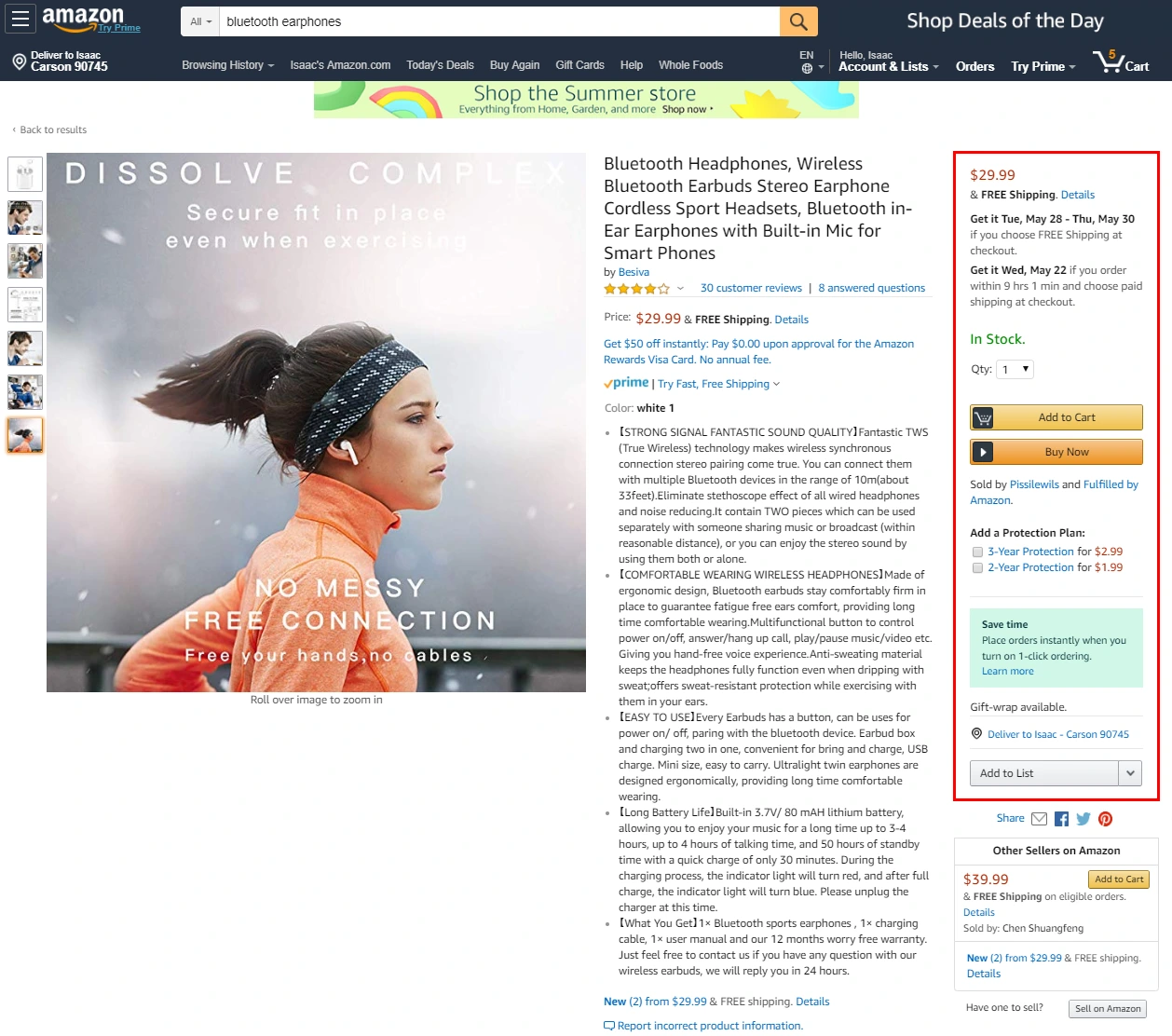Expand Try Fast, Free Shipping popover
The width and height of the screenshot is (1172, 1036).
[718, 384]
